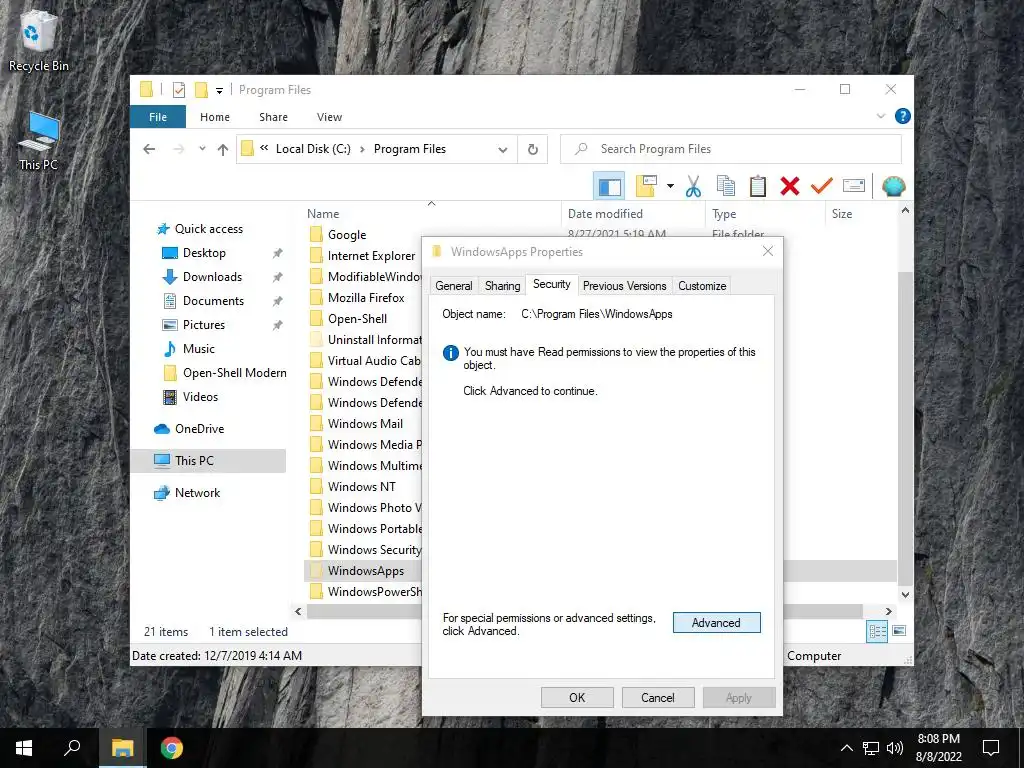The width and height of the screenshot is (1024, 768).
Task: Open the Share ribbon tab
Action: (x=273, y=117)
